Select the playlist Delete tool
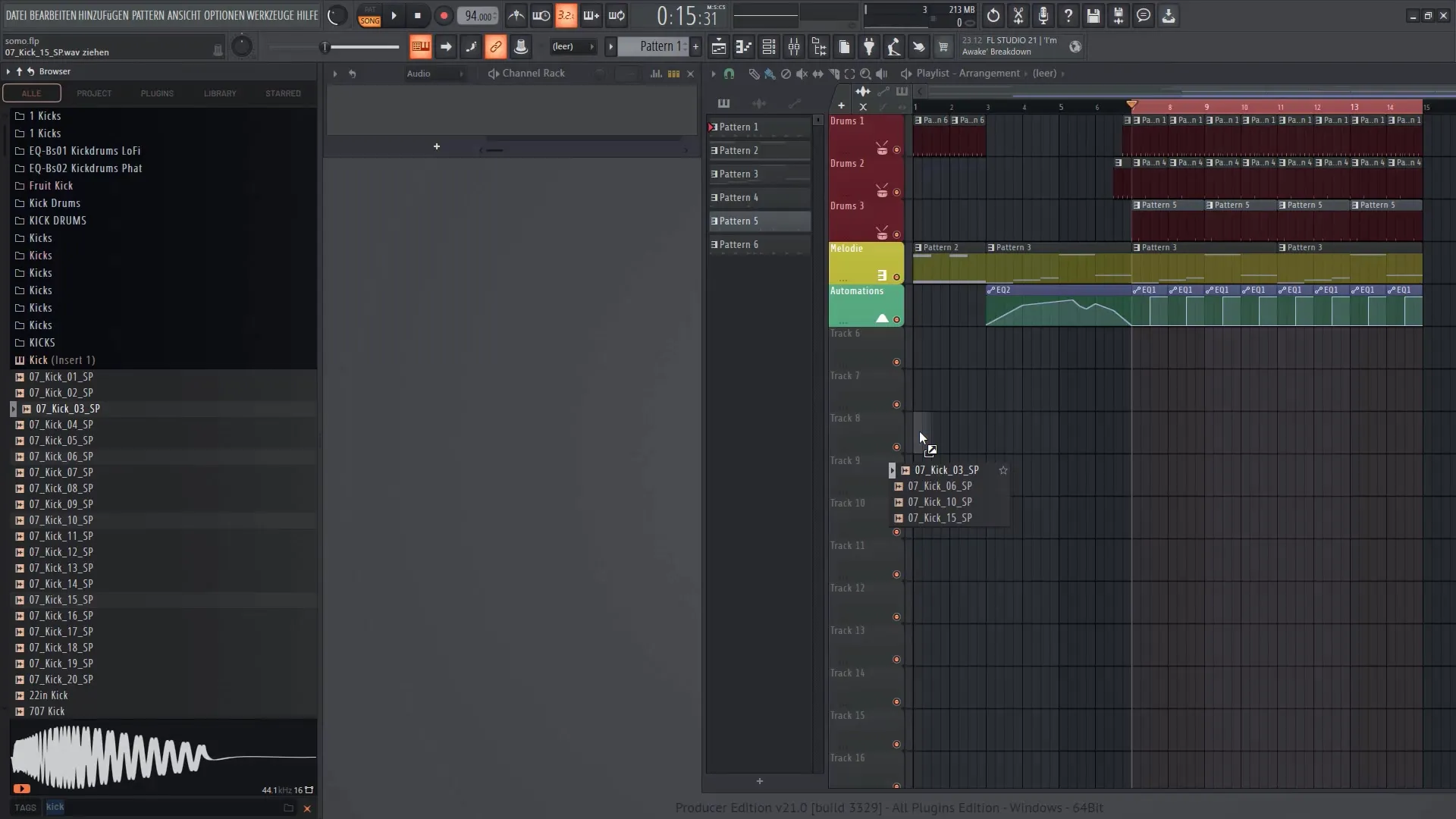The width and height of the screenshot is (1456, 819). pos(786,74)
